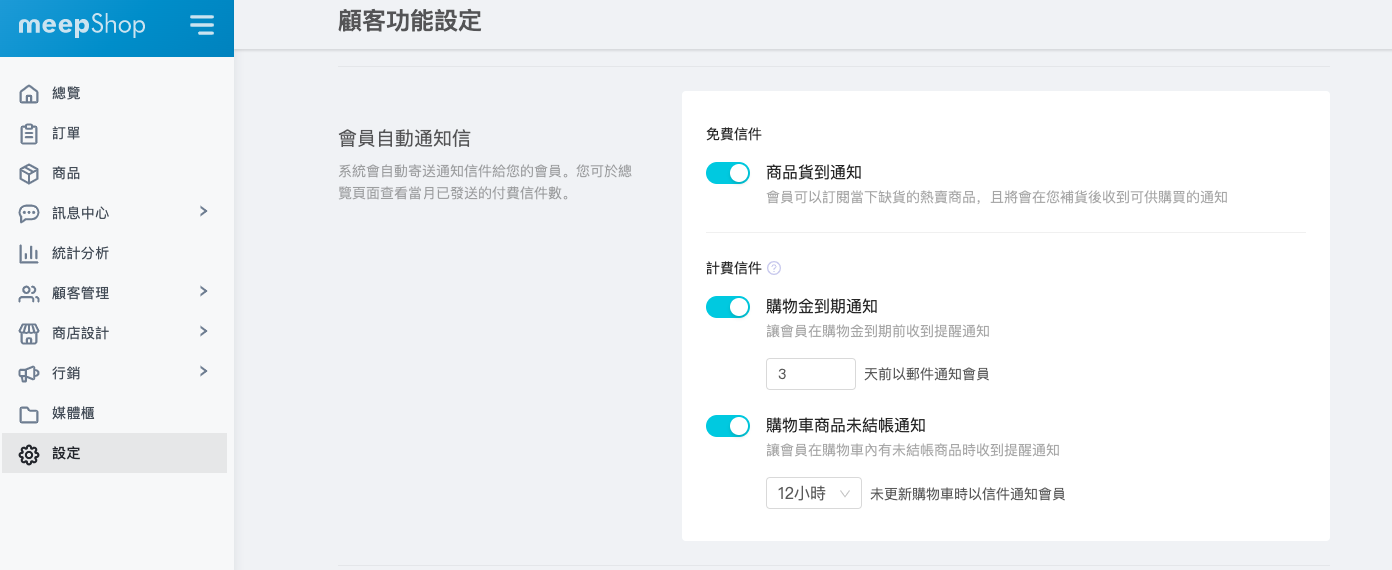Disable the 商品貨到通知 toggle

point(728,173)
